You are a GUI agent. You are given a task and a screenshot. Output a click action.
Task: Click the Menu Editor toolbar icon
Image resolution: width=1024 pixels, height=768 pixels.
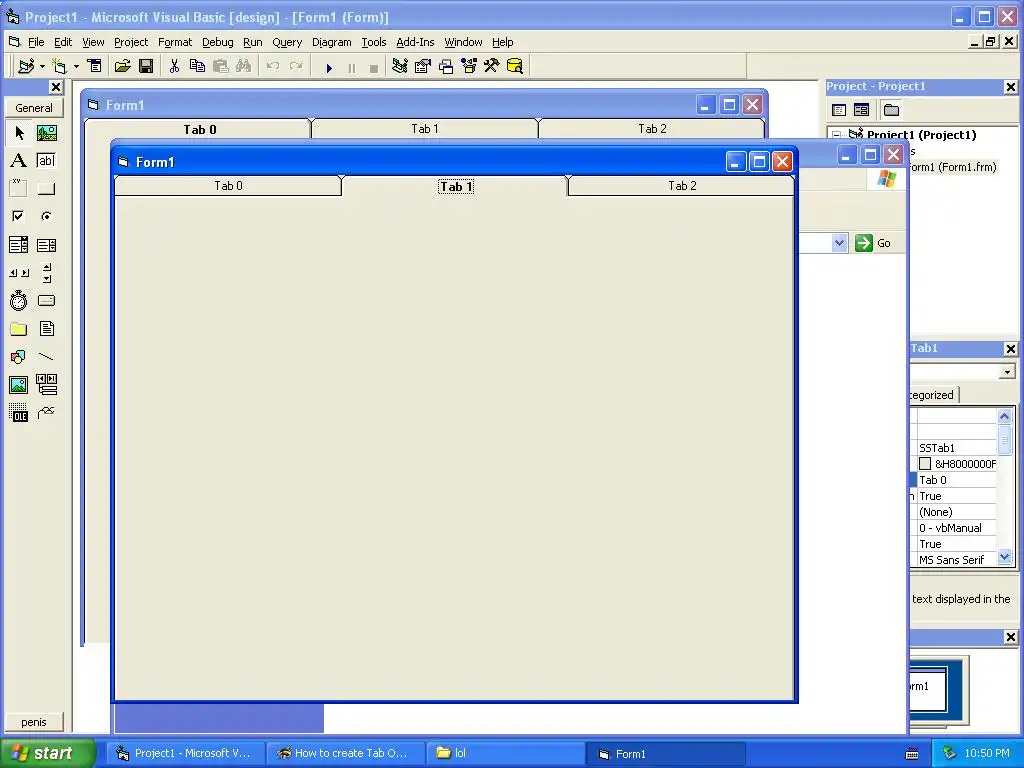click(95, 66)
